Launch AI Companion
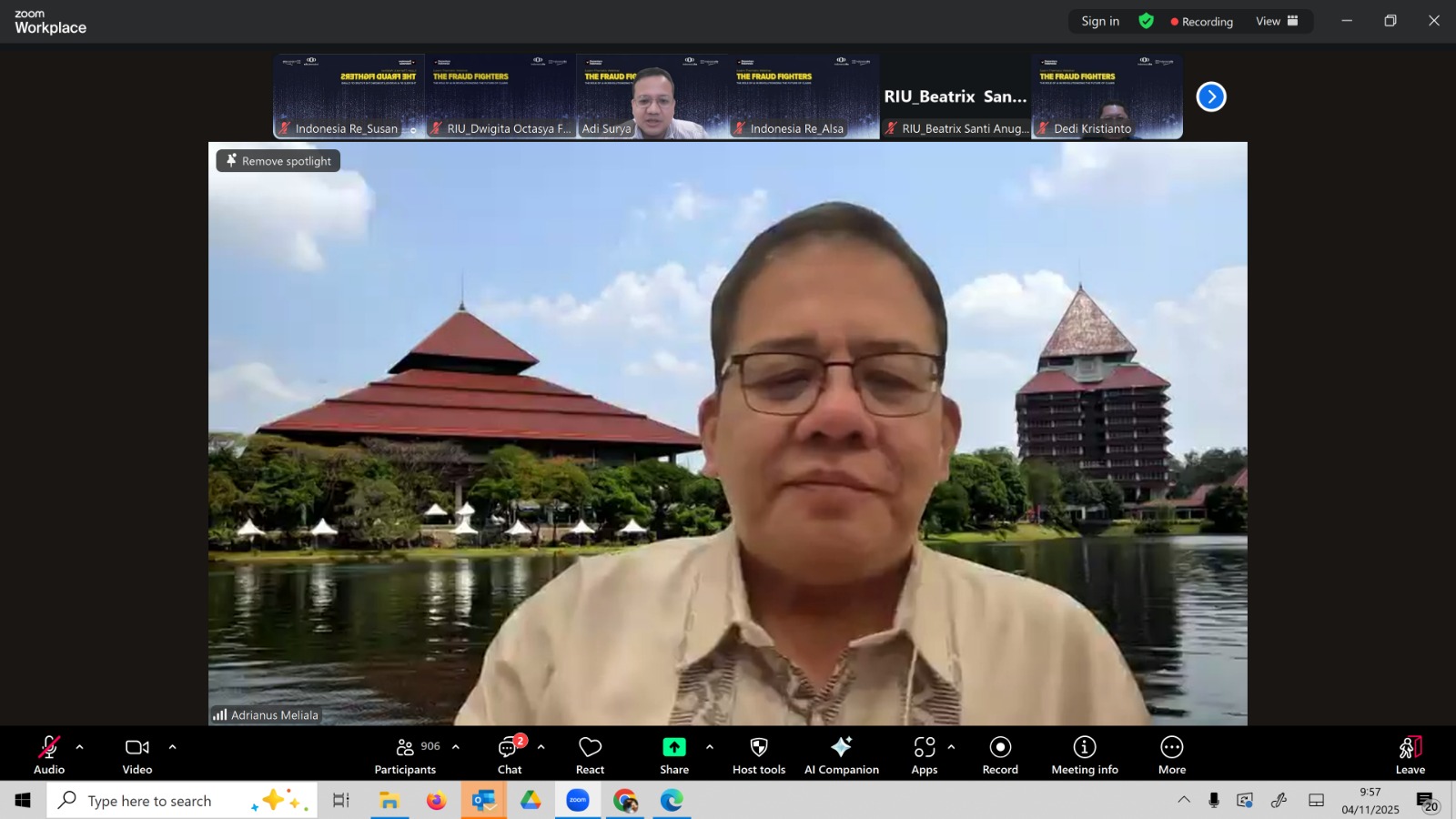 841,754
